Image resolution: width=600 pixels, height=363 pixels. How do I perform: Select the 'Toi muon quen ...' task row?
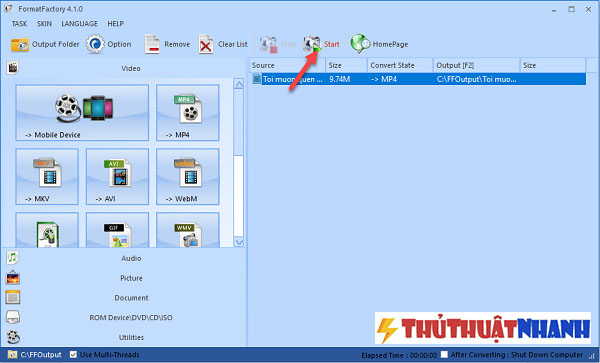418,79
